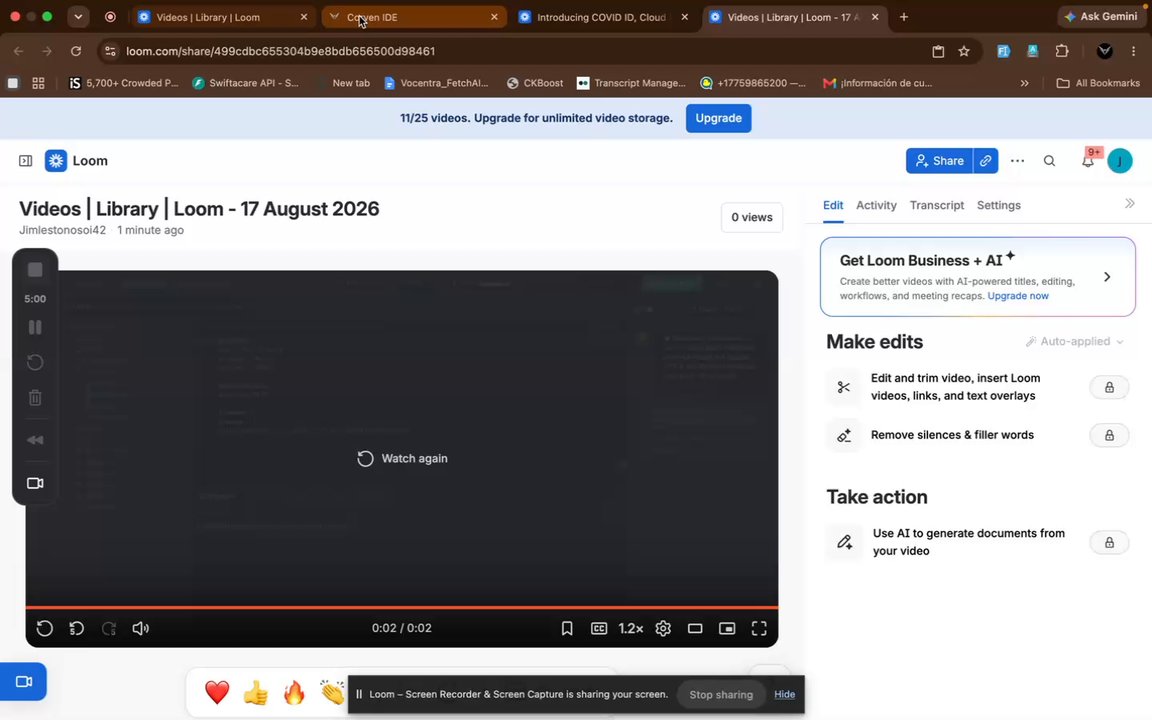Open the browser extensions puzzle icon
Screen dimensions: 1152x720
1062,51
